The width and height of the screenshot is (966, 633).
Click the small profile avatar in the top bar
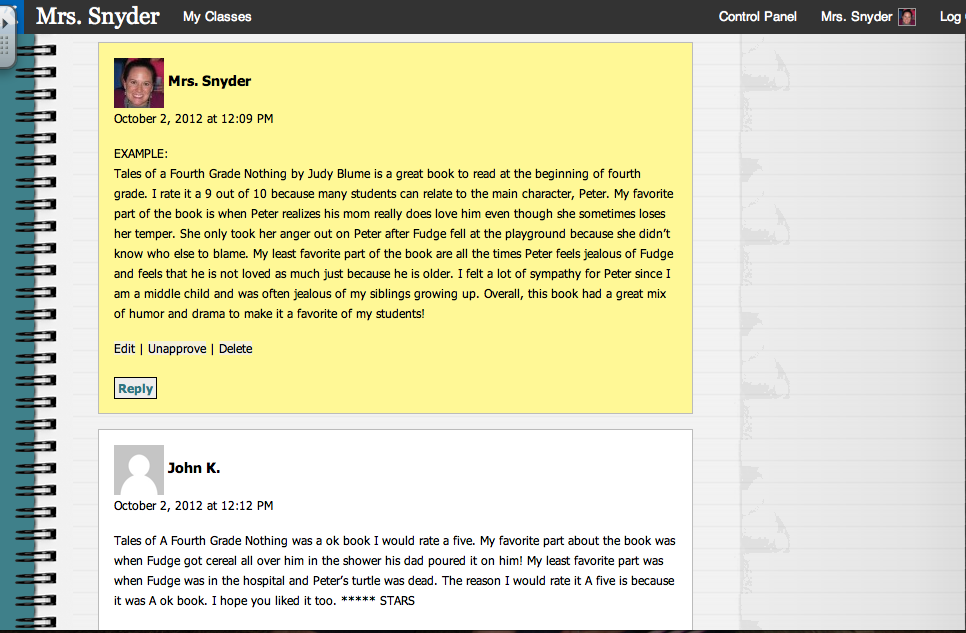click(907, 16)
